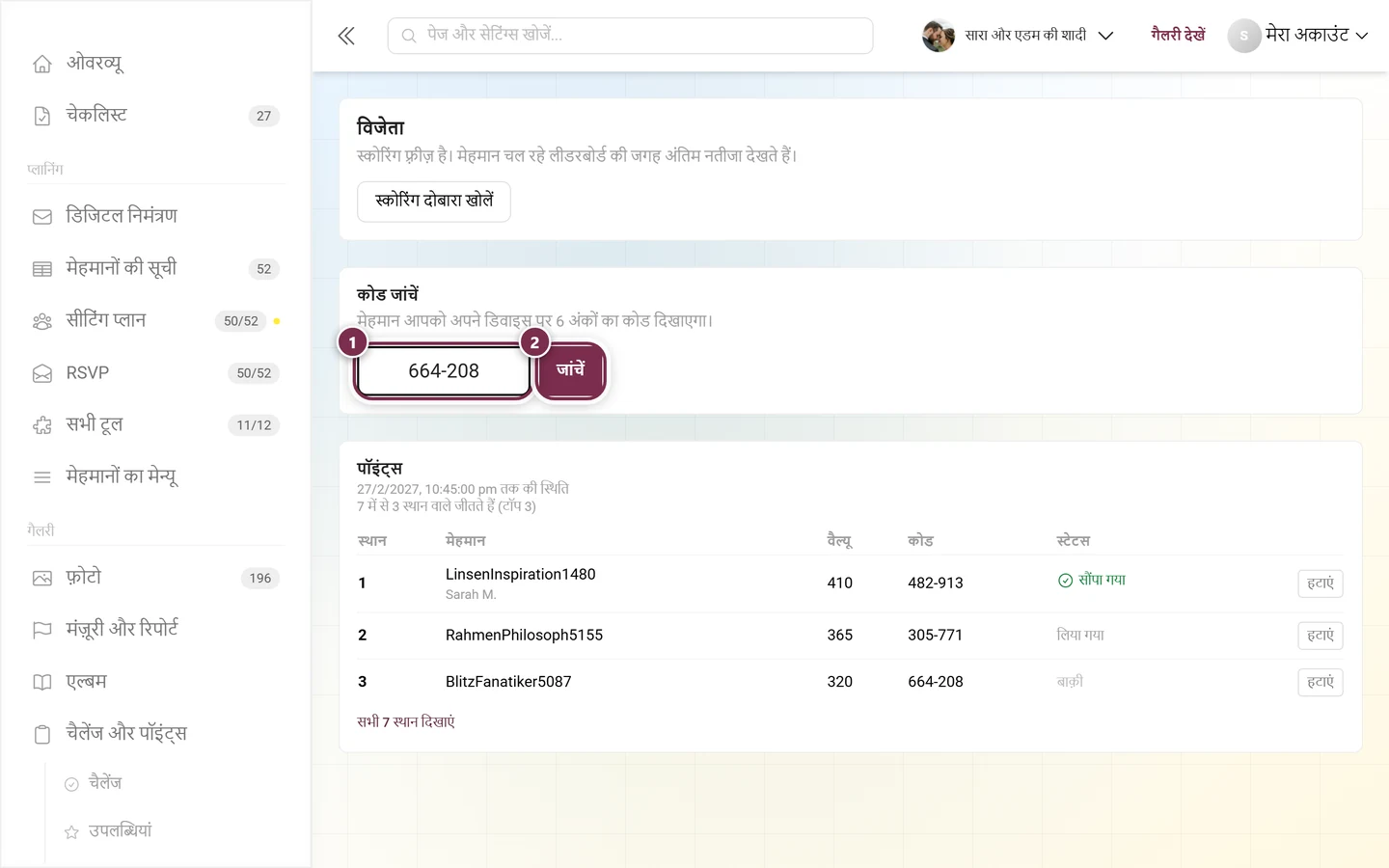Click the मेहमानों का मेन्यू lines icon
The image size is (1389, 868).
coord(42,477)
